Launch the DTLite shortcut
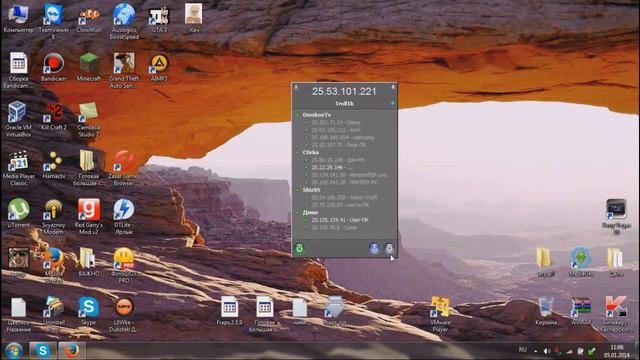This screenshot has height=360, width=640. pyautogui.click(x=124, y=217)
